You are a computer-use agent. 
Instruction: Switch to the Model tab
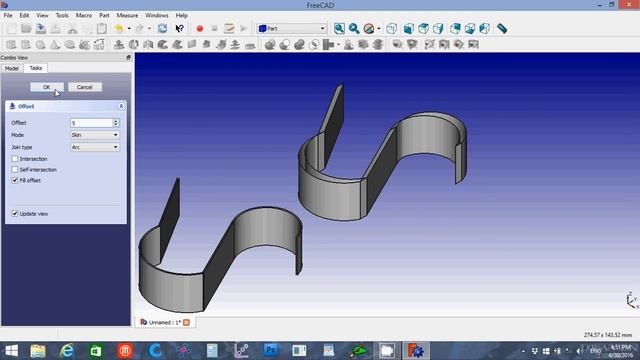click(12, 68)
